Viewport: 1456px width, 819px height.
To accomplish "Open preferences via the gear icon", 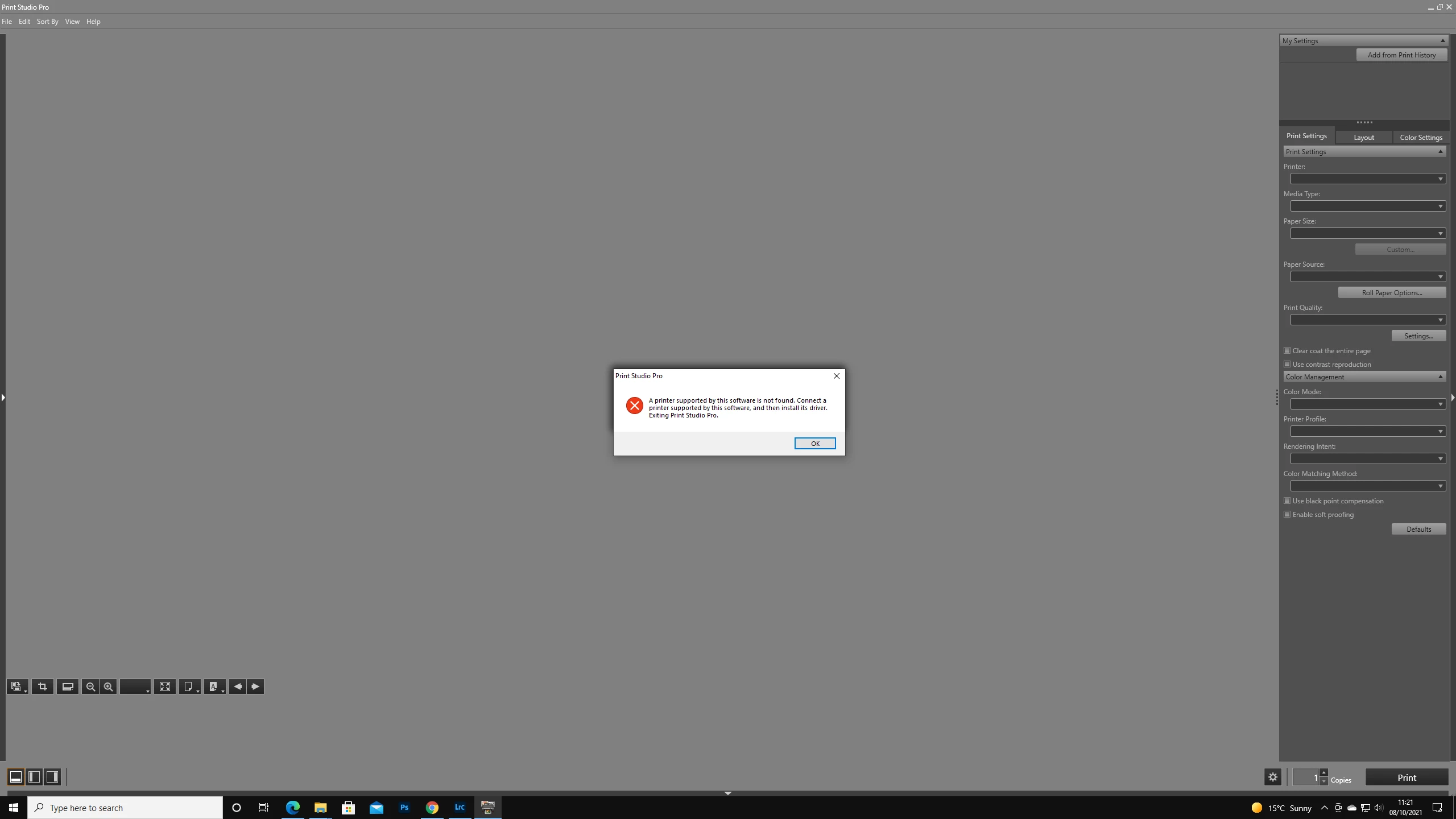I will (x=1273, y=777).
